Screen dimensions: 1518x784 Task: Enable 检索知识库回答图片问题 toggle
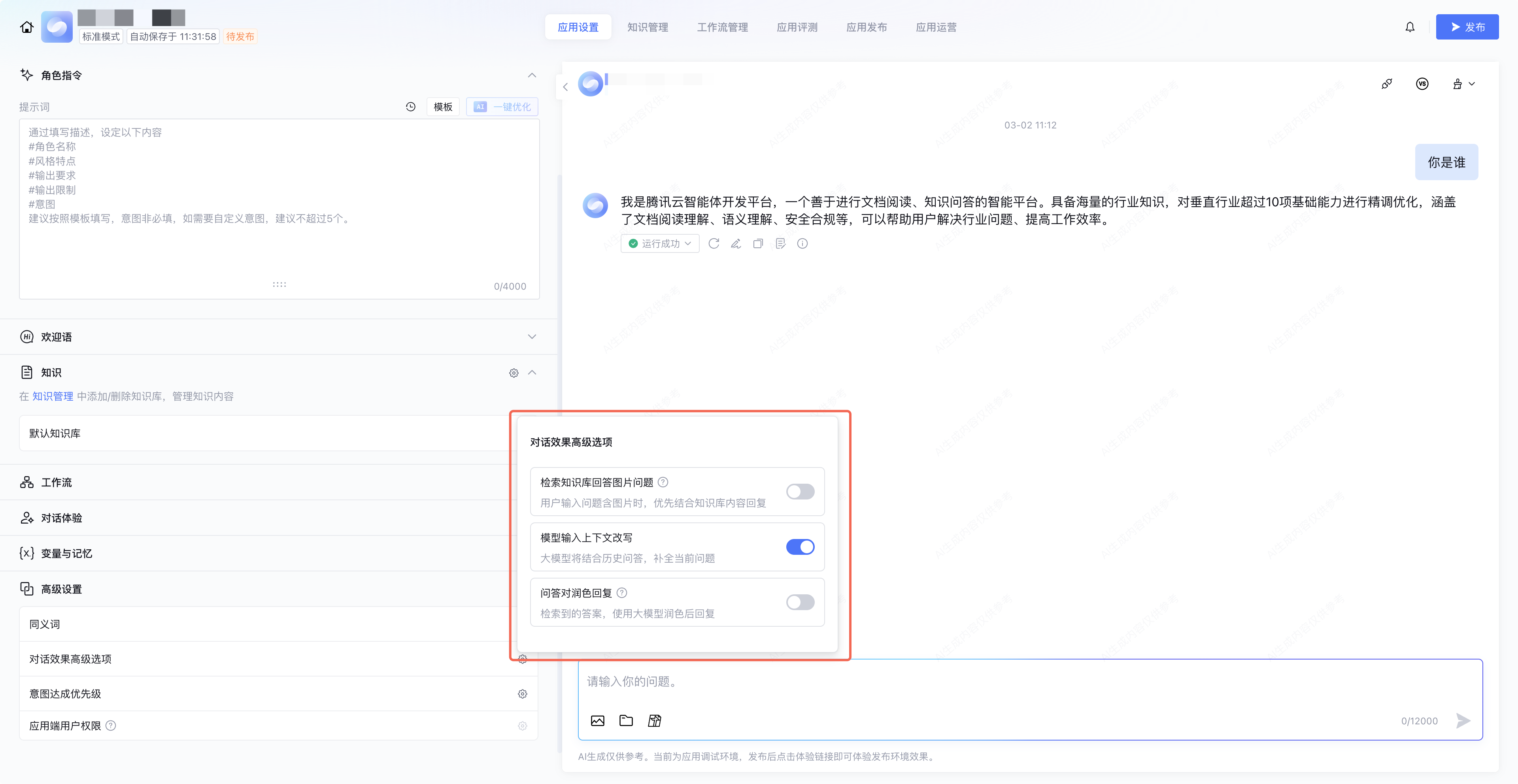tap(800, 491)
